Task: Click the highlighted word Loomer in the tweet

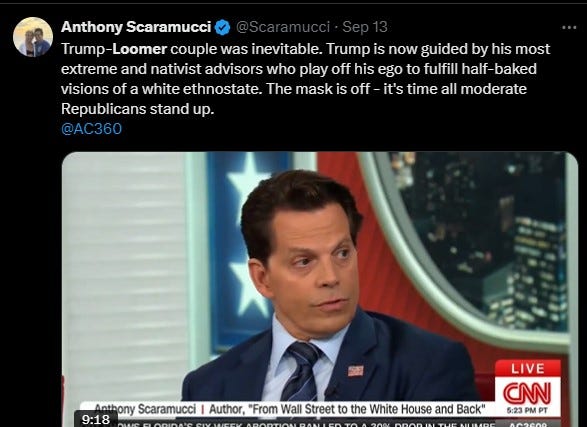Action: [x=140, y=49]
